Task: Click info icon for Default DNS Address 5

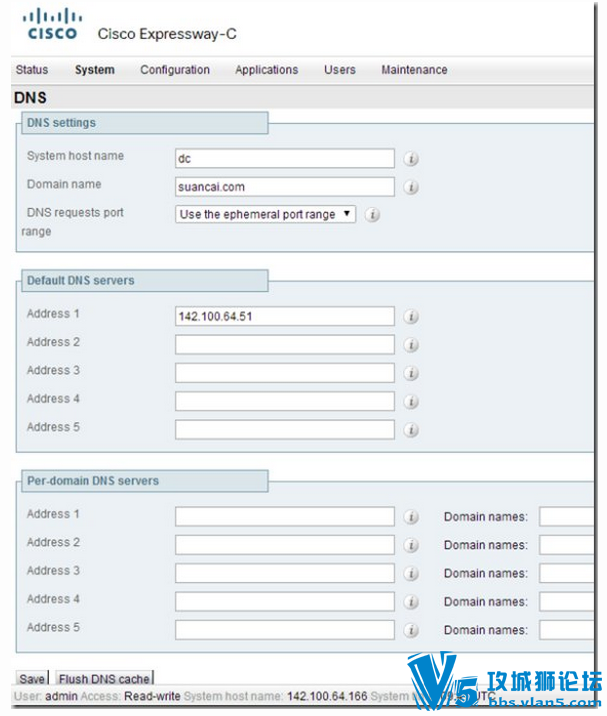Action: tap(411, 430)
